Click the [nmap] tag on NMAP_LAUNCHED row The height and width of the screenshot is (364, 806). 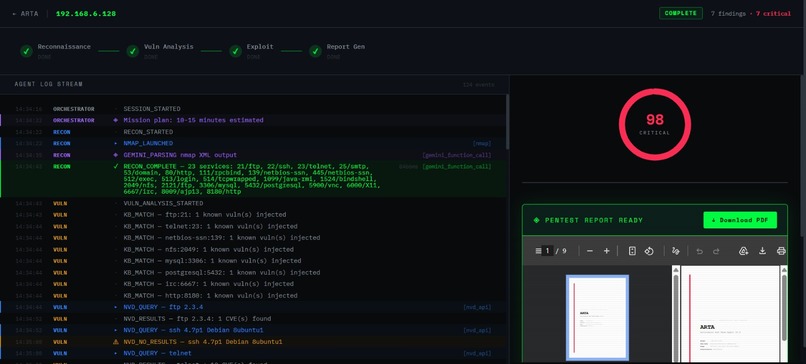coord(482,143)
